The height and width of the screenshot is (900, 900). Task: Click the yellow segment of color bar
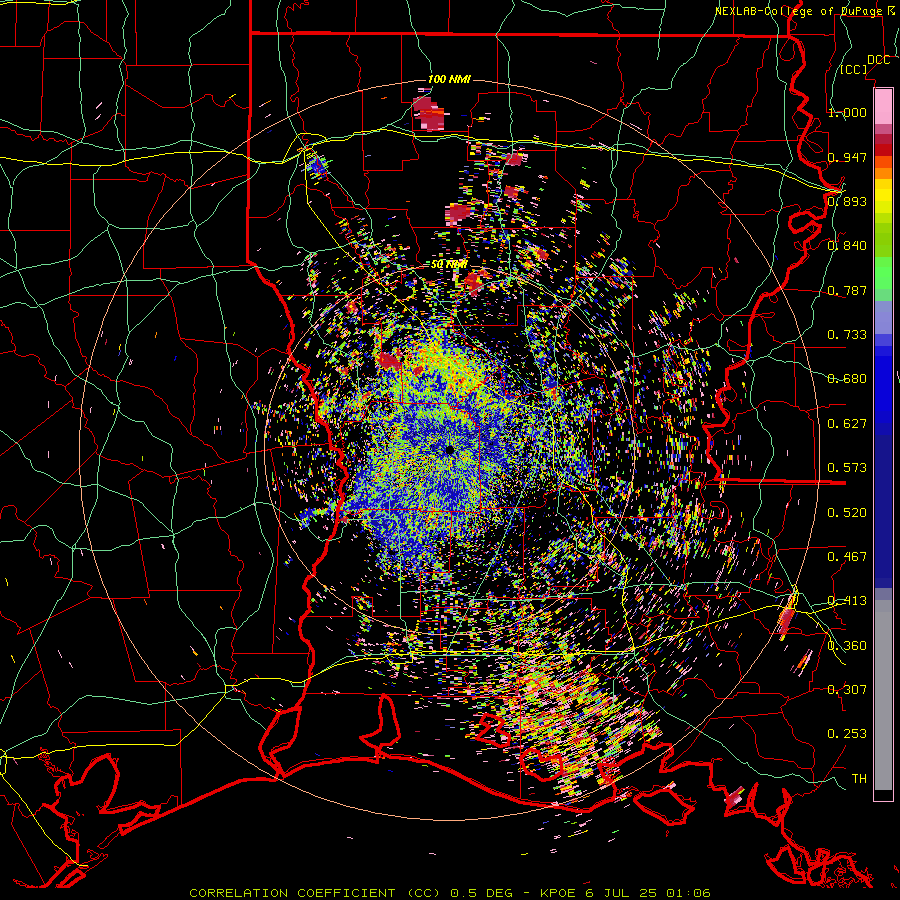[883, 196]
